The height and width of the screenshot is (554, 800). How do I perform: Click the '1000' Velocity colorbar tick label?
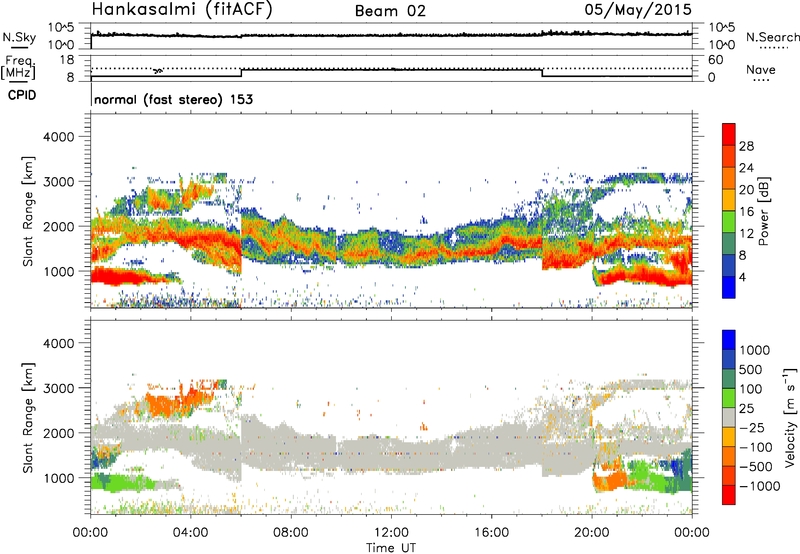point(755,350)
